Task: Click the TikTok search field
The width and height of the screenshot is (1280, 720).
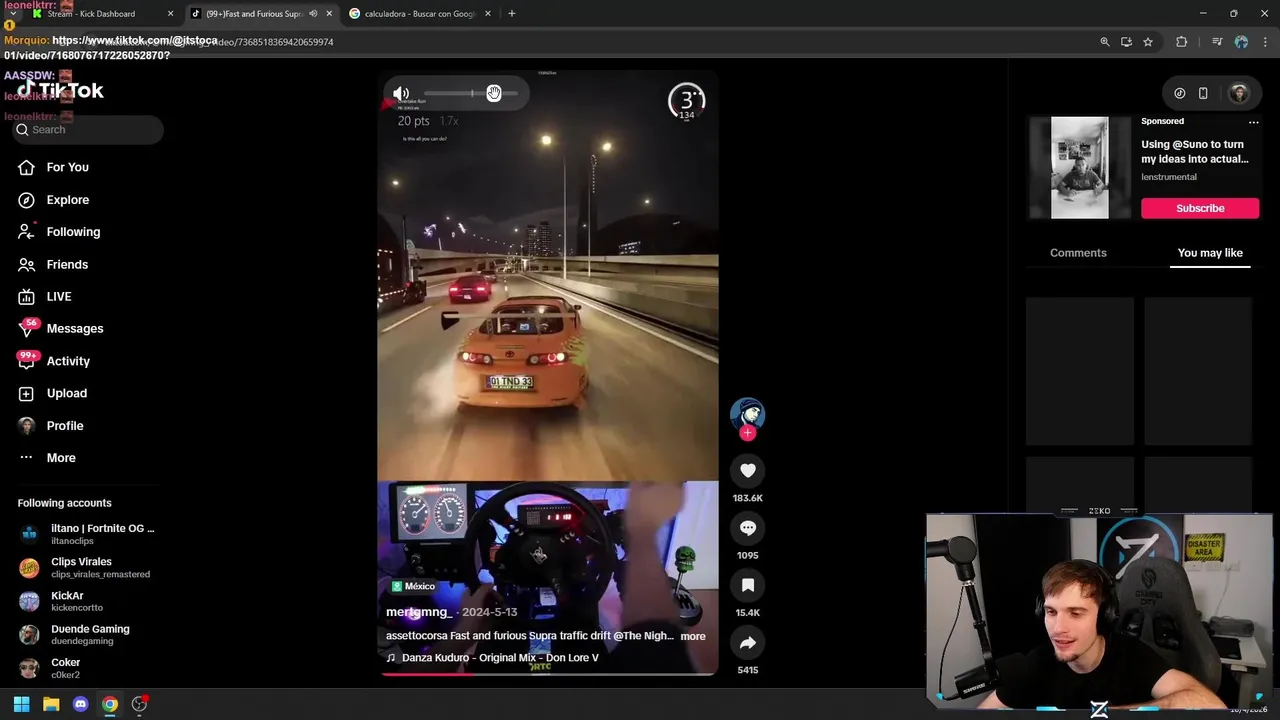Action: pyautogui.click(x=88, y=129)
